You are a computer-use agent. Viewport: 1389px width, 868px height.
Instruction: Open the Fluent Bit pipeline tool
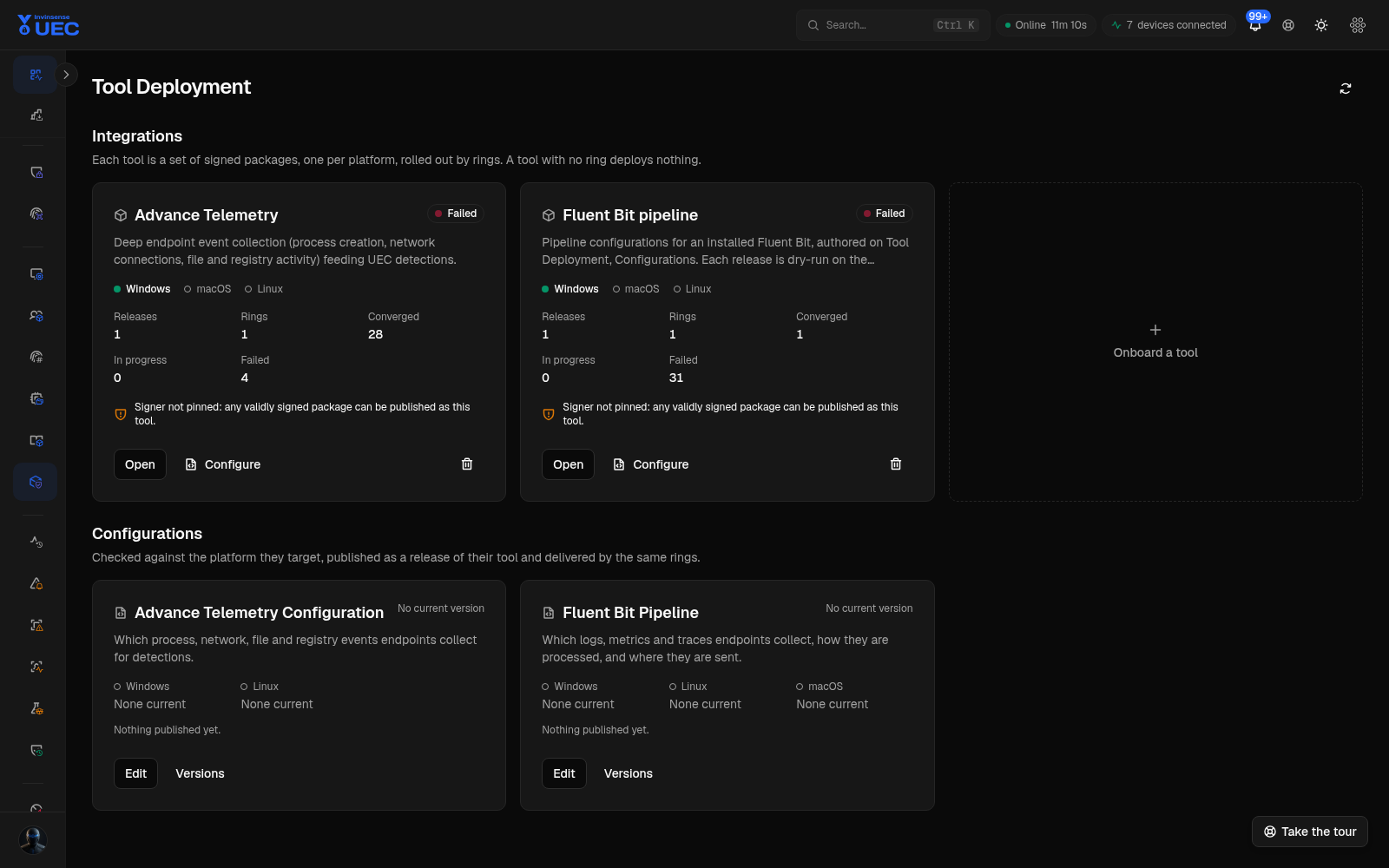[x=569, y=464]
